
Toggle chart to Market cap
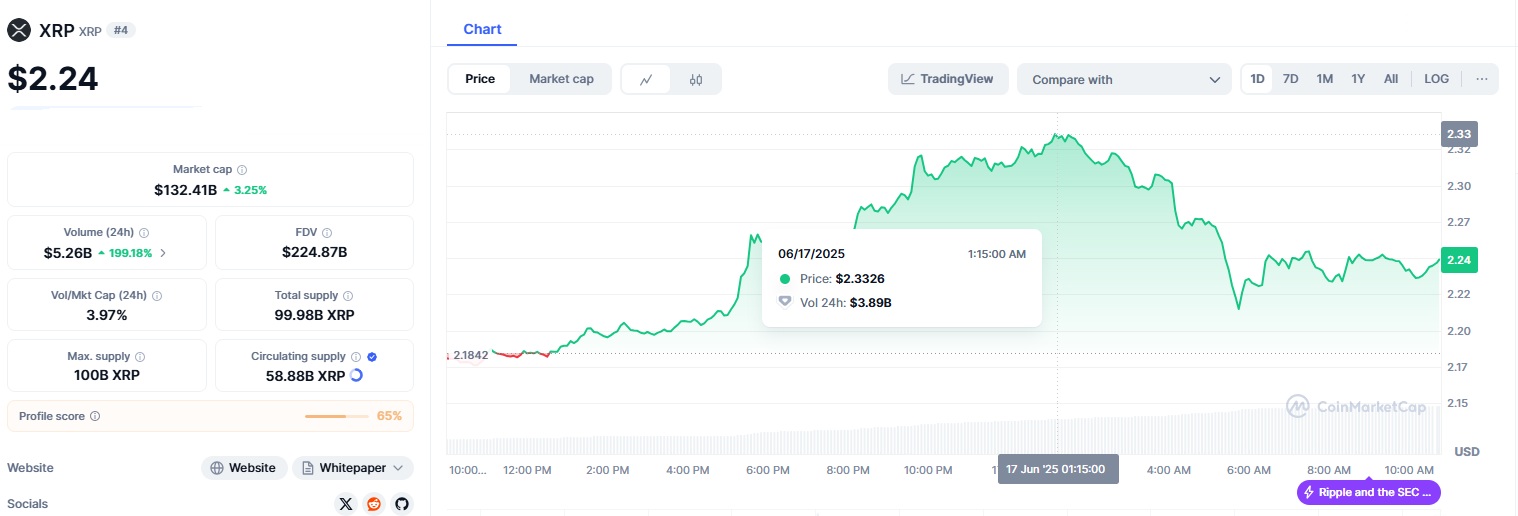(x=561, y=79)
